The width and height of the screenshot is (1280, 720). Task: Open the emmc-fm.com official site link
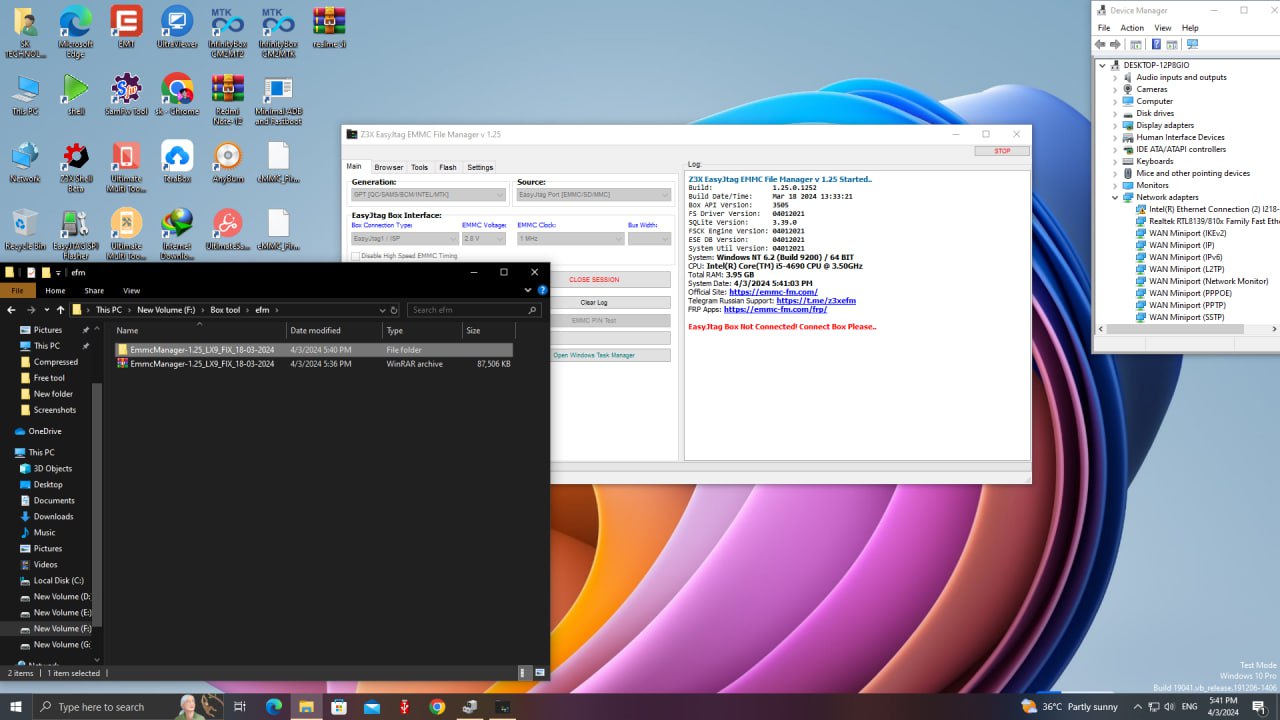773,292
